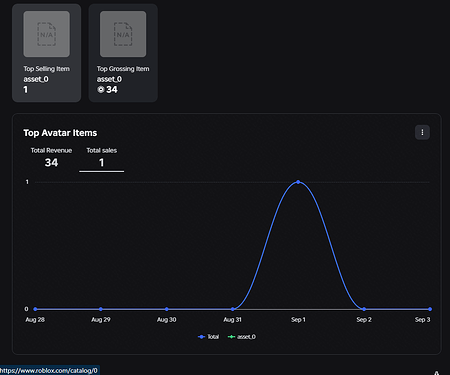Click the Top Grossing Item N/A thumbnail
The image size is (450, 375).
123,34
